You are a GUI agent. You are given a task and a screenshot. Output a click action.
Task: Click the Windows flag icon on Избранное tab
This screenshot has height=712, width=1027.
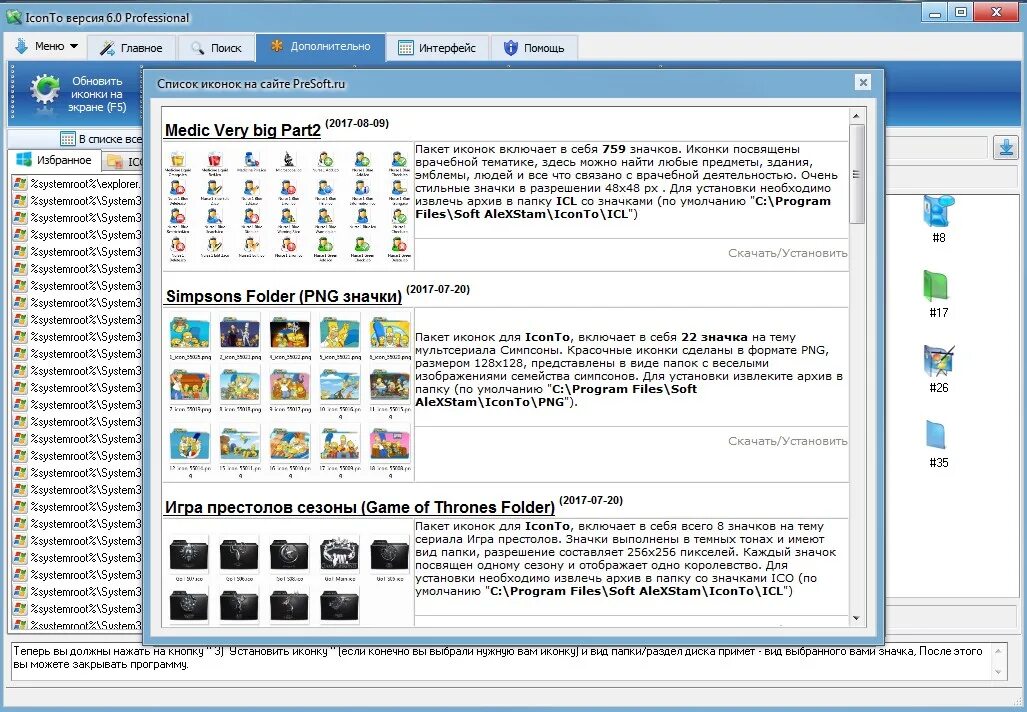[x=24, y=160]
